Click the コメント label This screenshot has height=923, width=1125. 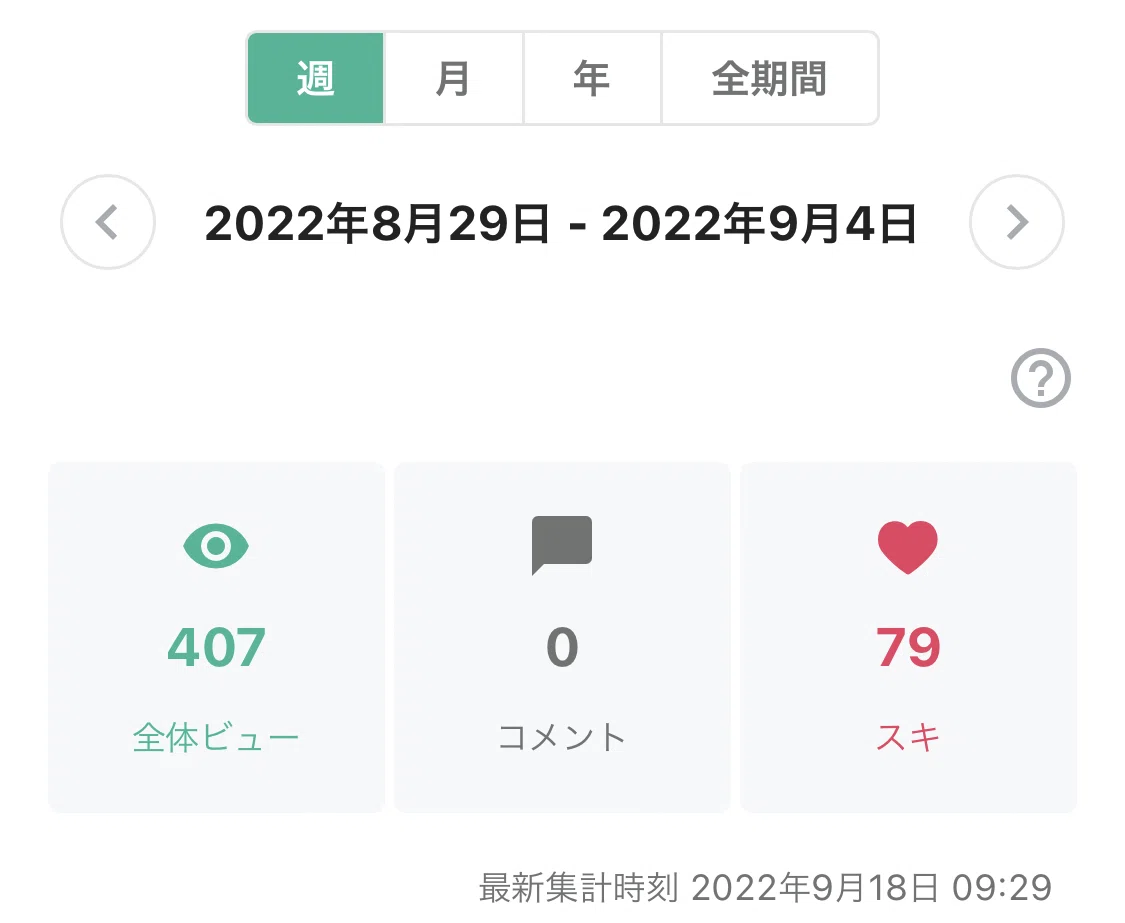click(x=562, y=737)
